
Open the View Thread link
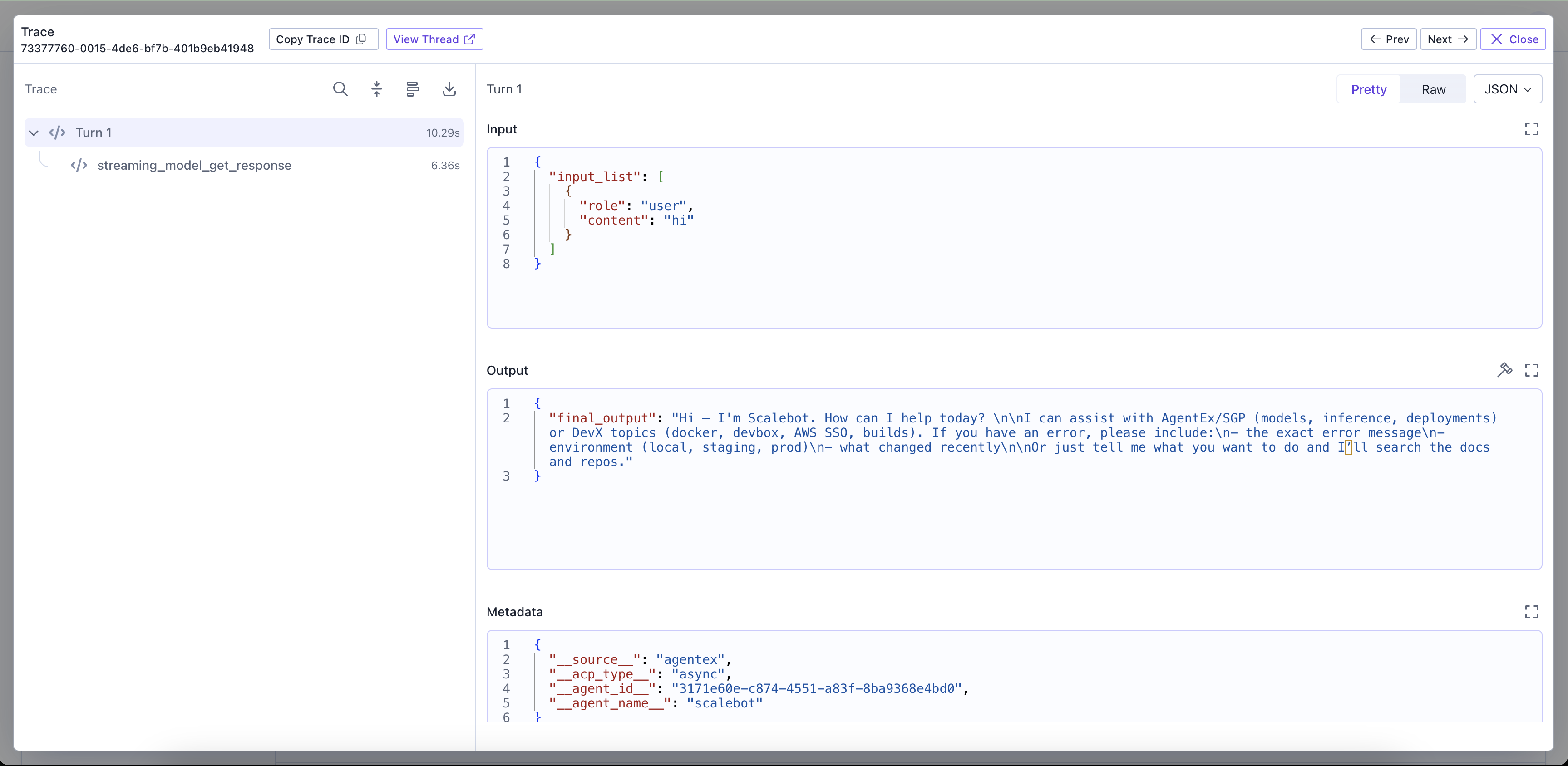434,39
